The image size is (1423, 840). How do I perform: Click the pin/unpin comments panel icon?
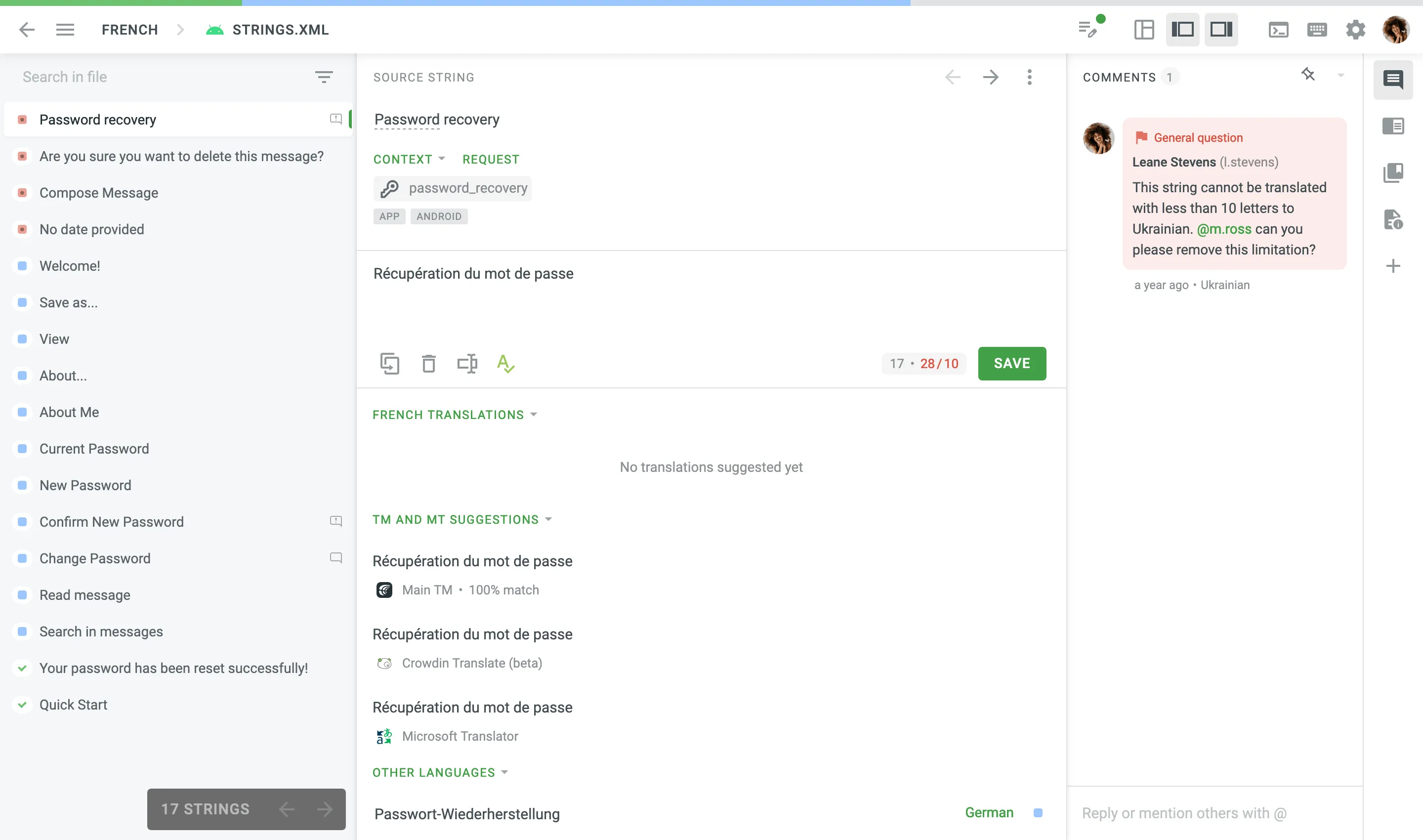pos(1308,74)
